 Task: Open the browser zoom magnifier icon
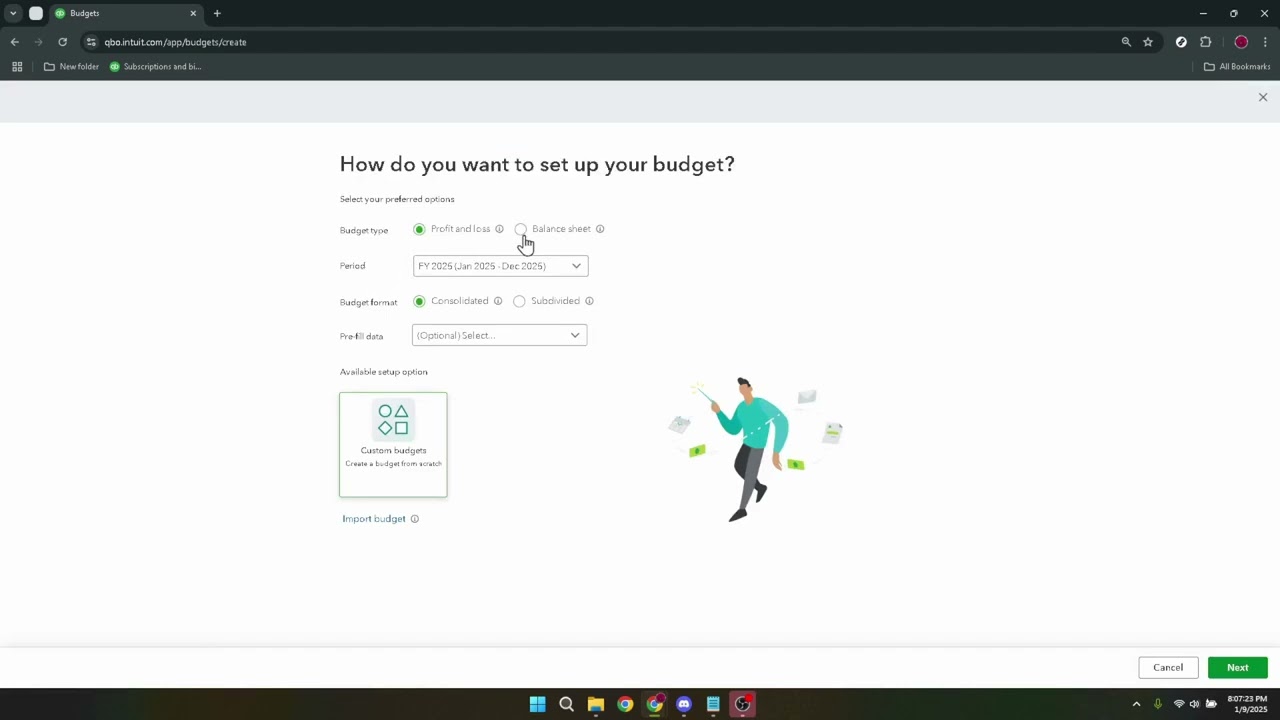[1126, 42]
